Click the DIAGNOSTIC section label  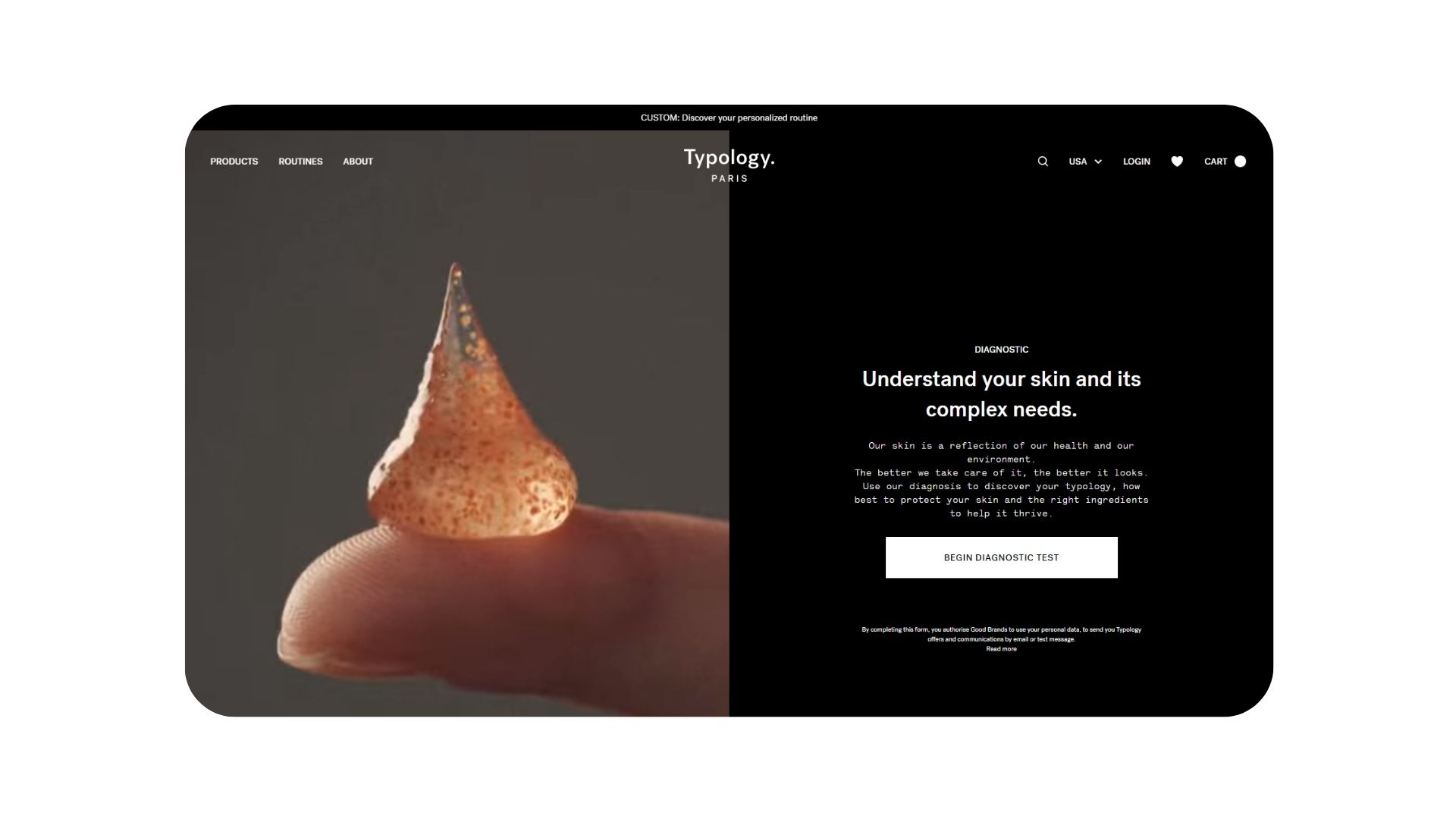tap(1001, 350)
